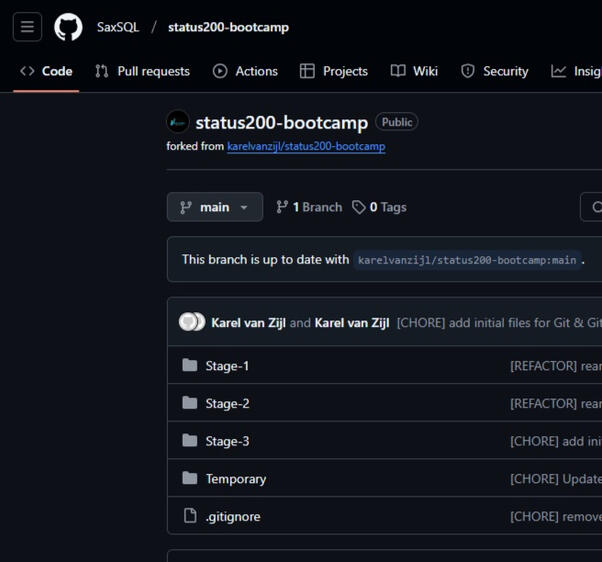Click the Temporary folder icon
The height and width of the screenshot is (562, 602).
pyautogui.click(x=190, y=479)
